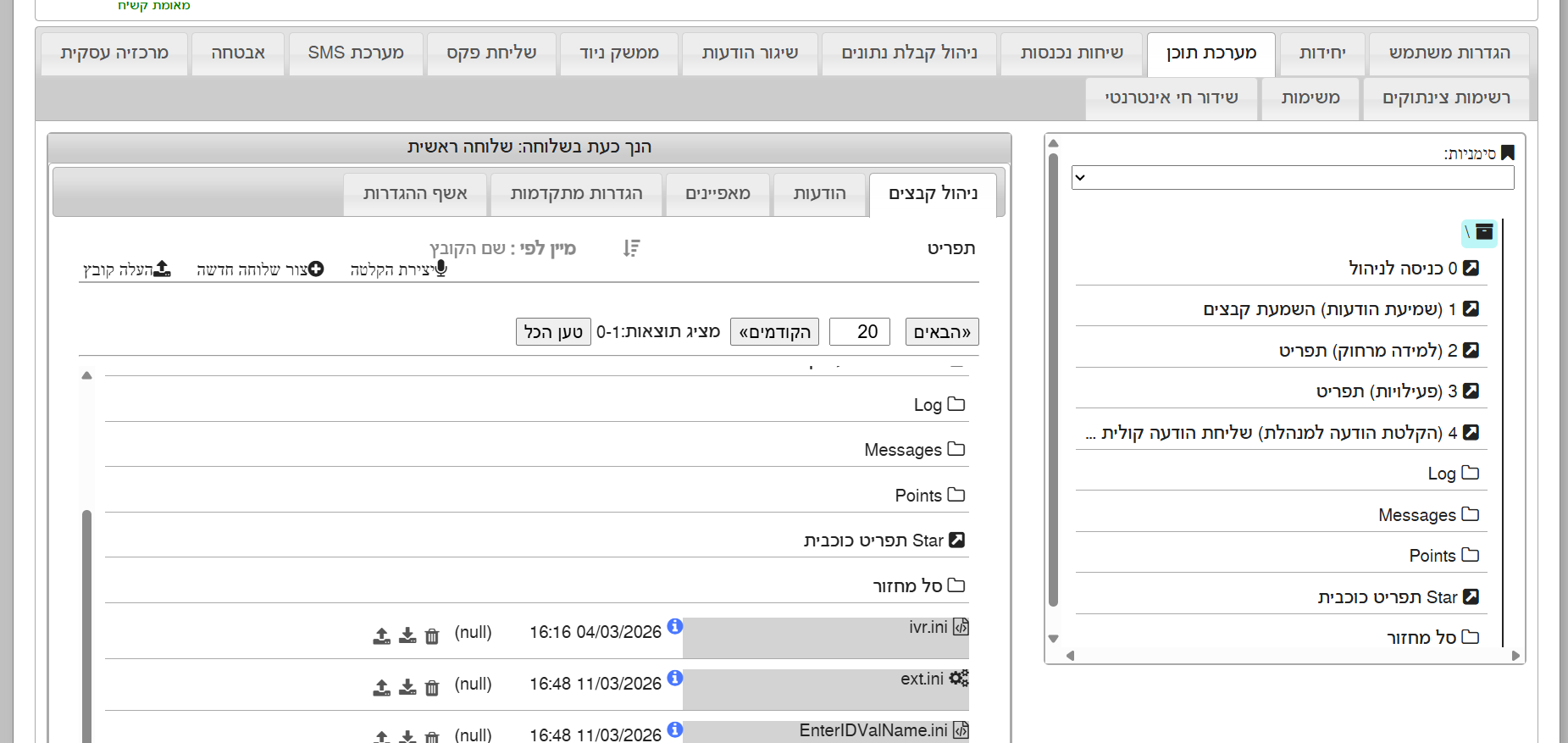1568x743 pixels.
Task: Switch to the הודעות sub-tab
Action: click(819, 194)
